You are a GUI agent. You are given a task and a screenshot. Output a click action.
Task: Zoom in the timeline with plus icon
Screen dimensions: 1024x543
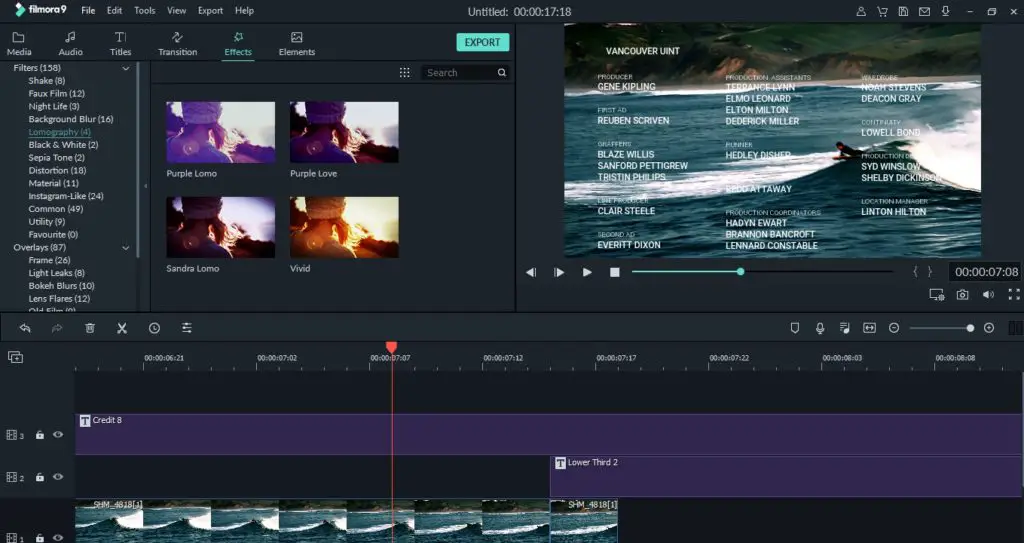point(989,328)
